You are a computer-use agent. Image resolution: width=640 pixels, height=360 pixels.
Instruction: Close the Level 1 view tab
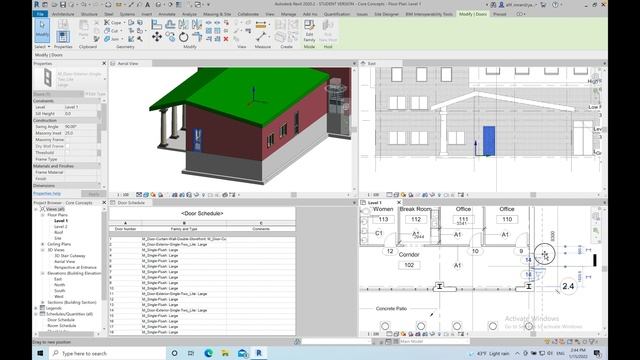point(399,202)
